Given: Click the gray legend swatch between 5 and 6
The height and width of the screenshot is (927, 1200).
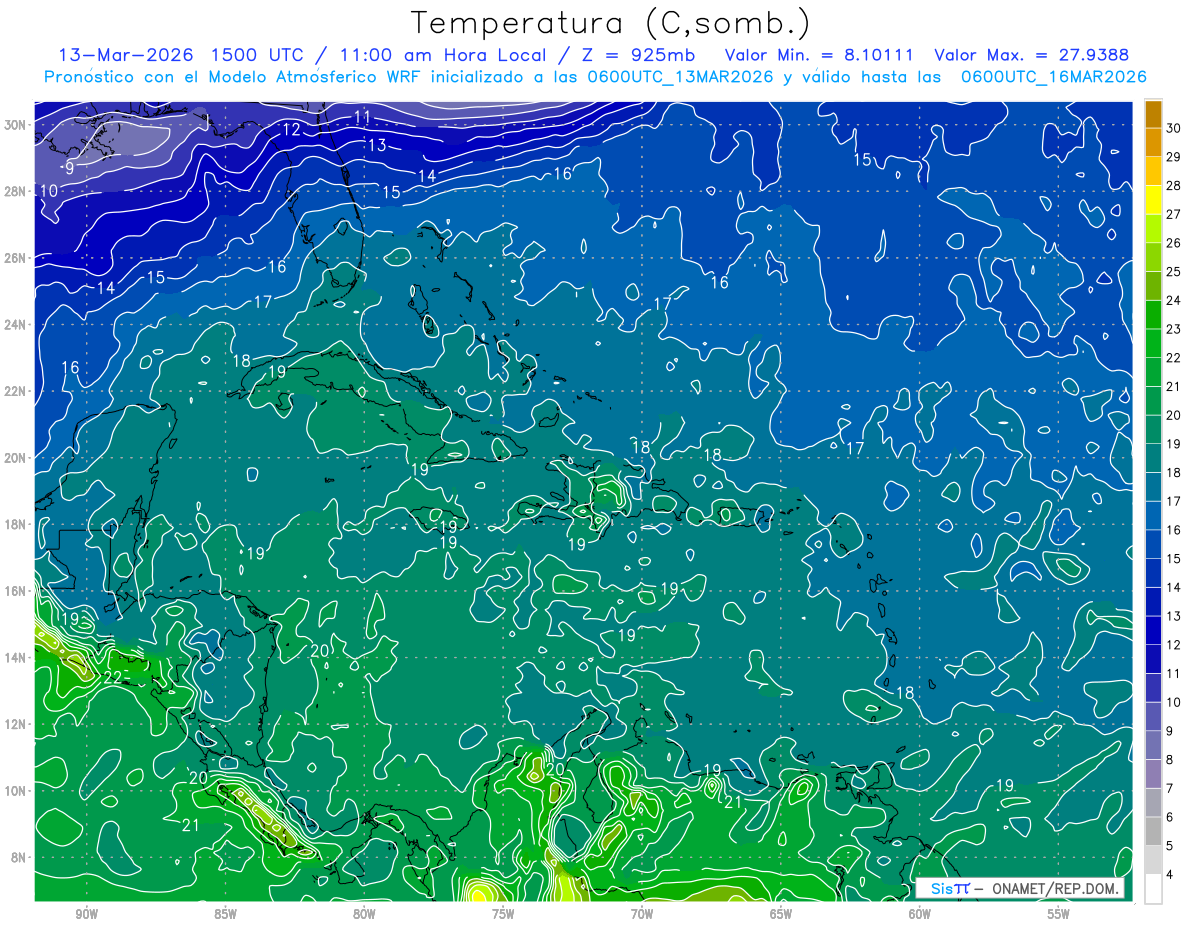Looking at the screenshot, I should coord(1153,831).
